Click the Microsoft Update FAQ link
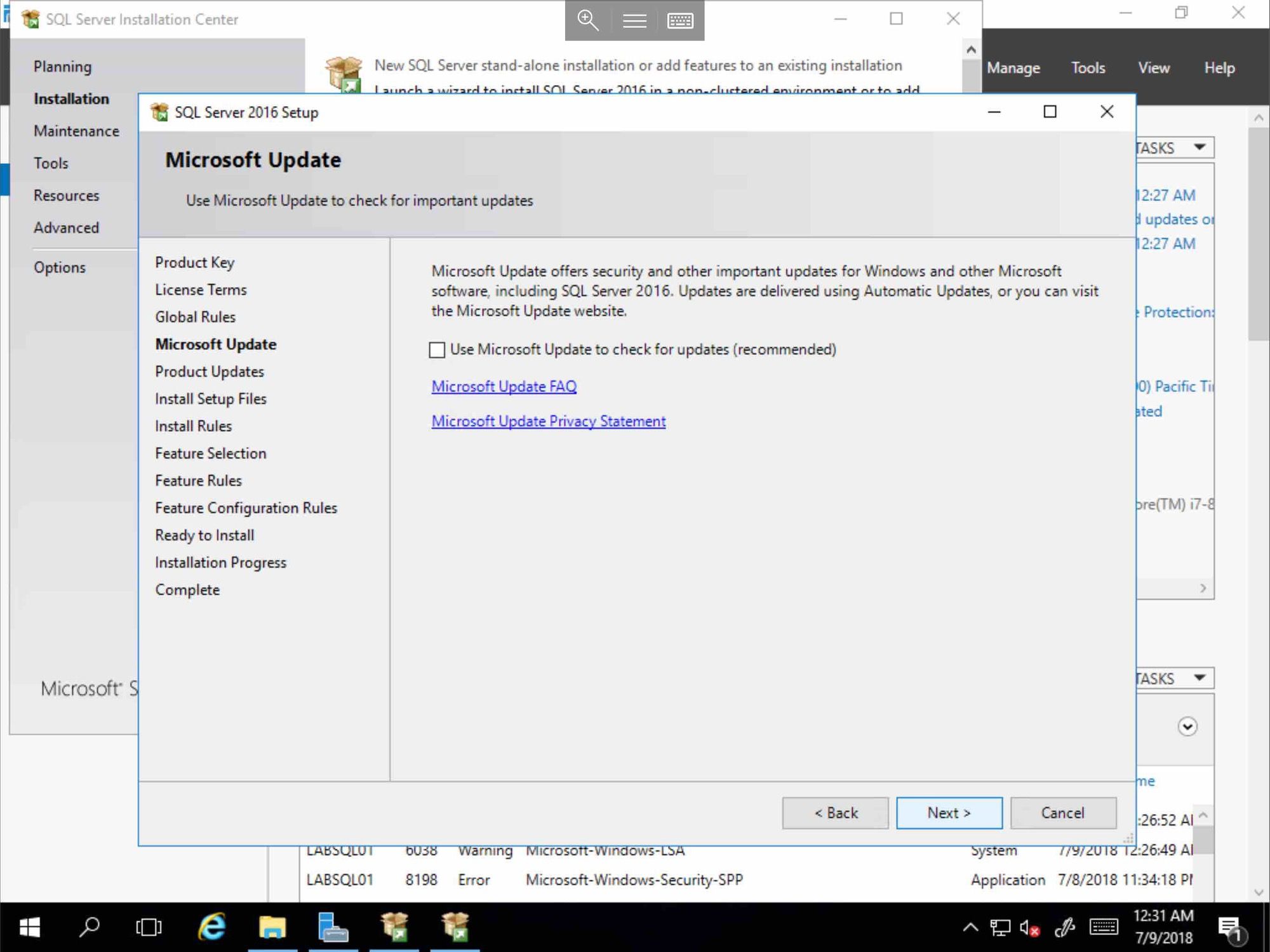 (x=503, y=386)
